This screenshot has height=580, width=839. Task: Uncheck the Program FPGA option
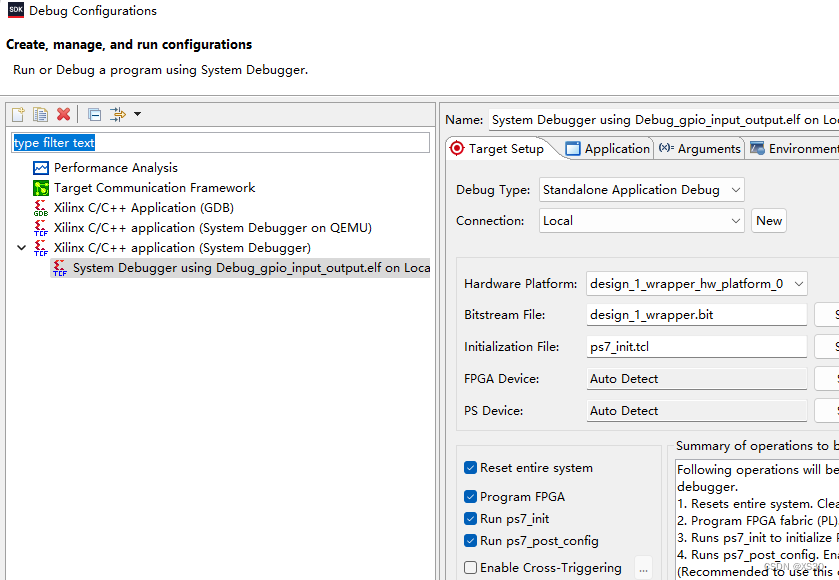coord(471,497)
